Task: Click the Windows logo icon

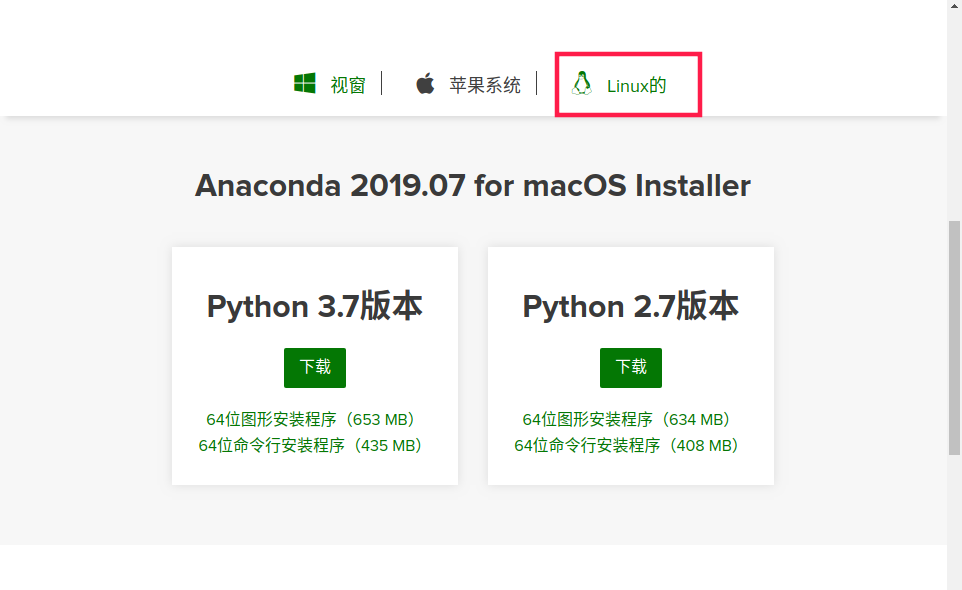Action: [x=304, y=83]
